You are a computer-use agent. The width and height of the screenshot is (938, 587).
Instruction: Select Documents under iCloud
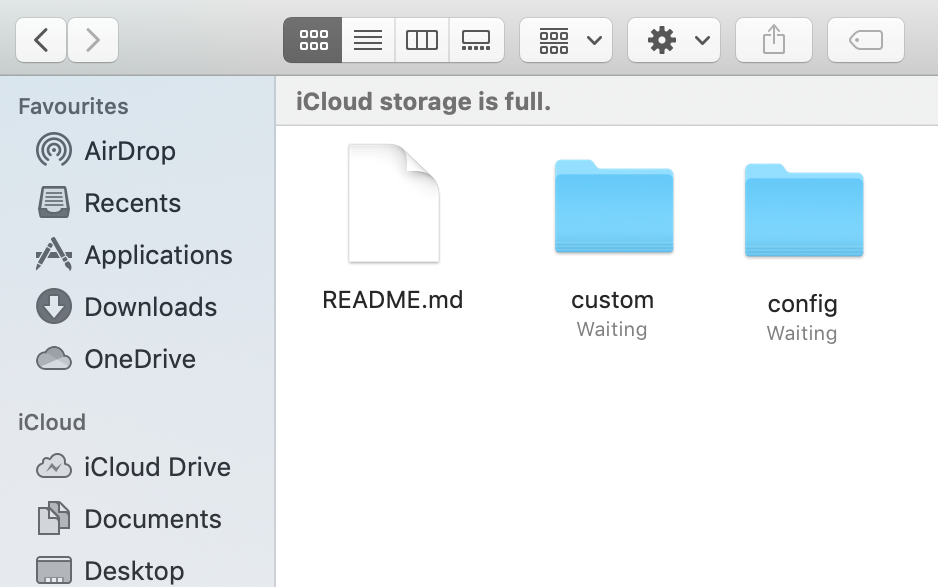tap(152, 519)
